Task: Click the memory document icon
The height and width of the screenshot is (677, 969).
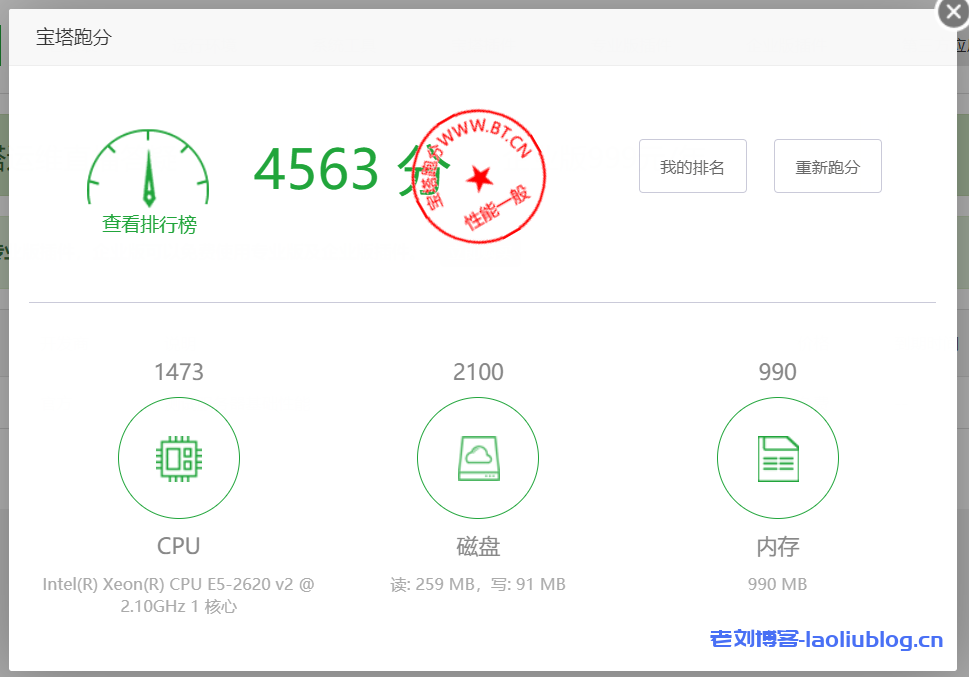Action: pos(777,459)
